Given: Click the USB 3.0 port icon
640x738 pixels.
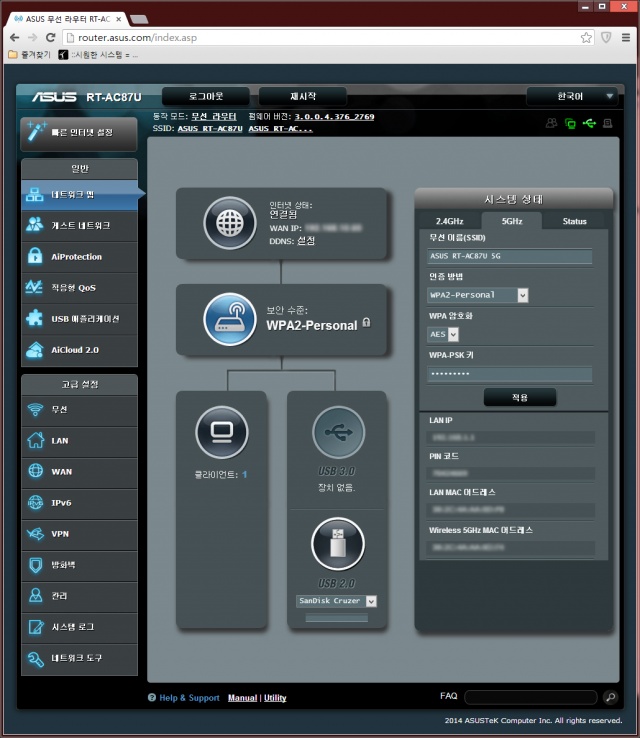Looking at the screenshot, I should [338, 432].
